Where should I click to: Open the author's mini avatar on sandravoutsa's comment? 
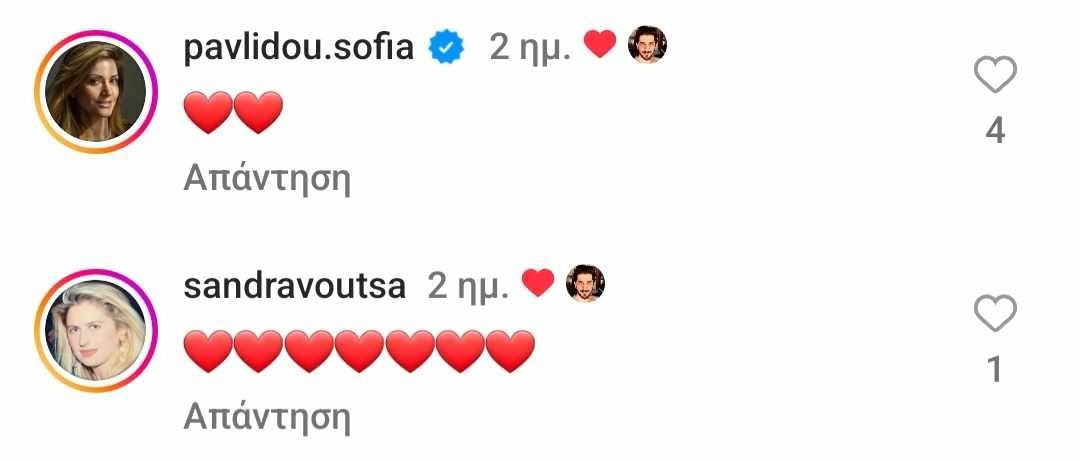585,284
